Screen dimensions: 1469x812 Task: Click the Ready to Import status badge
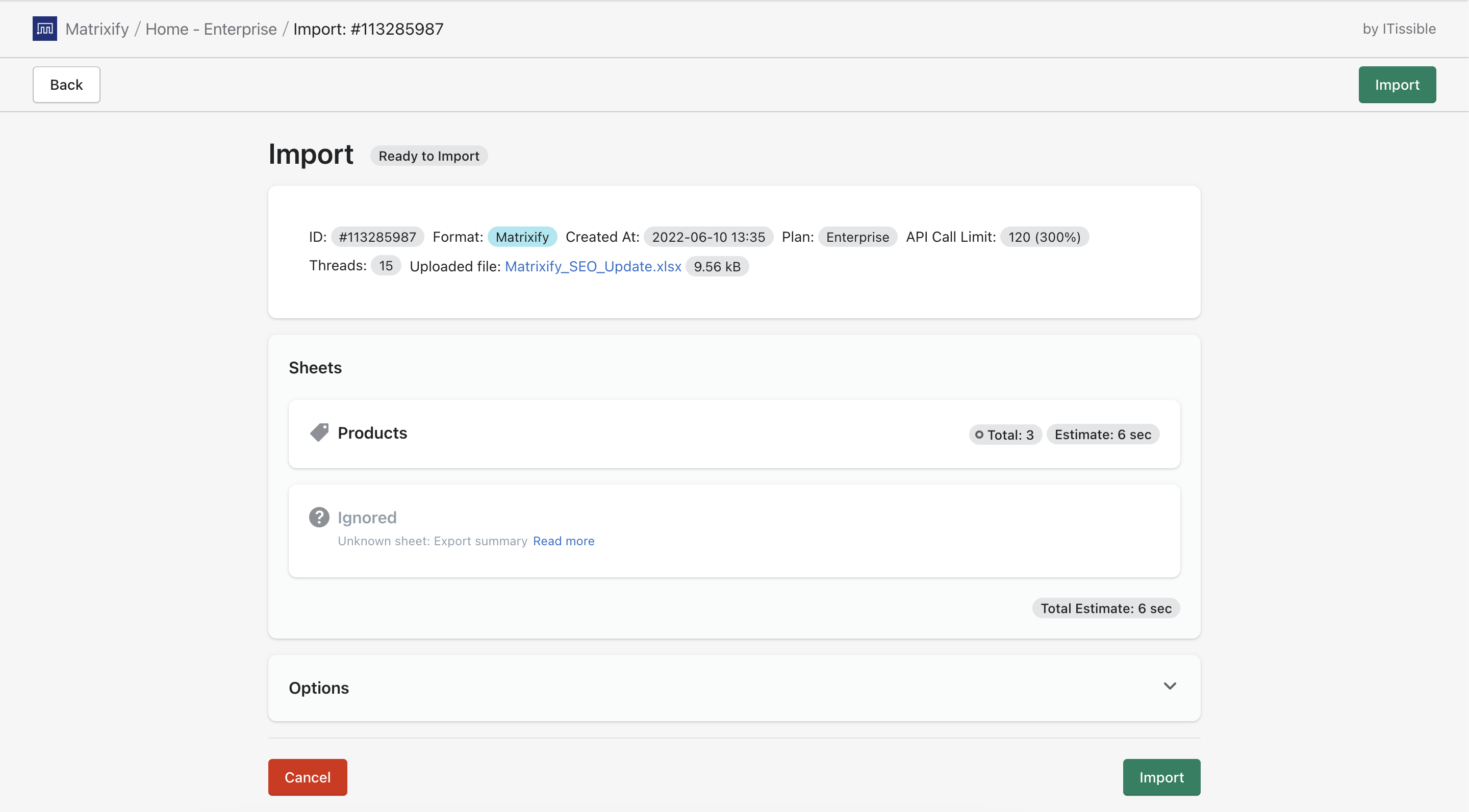click(x=429, y=156)
